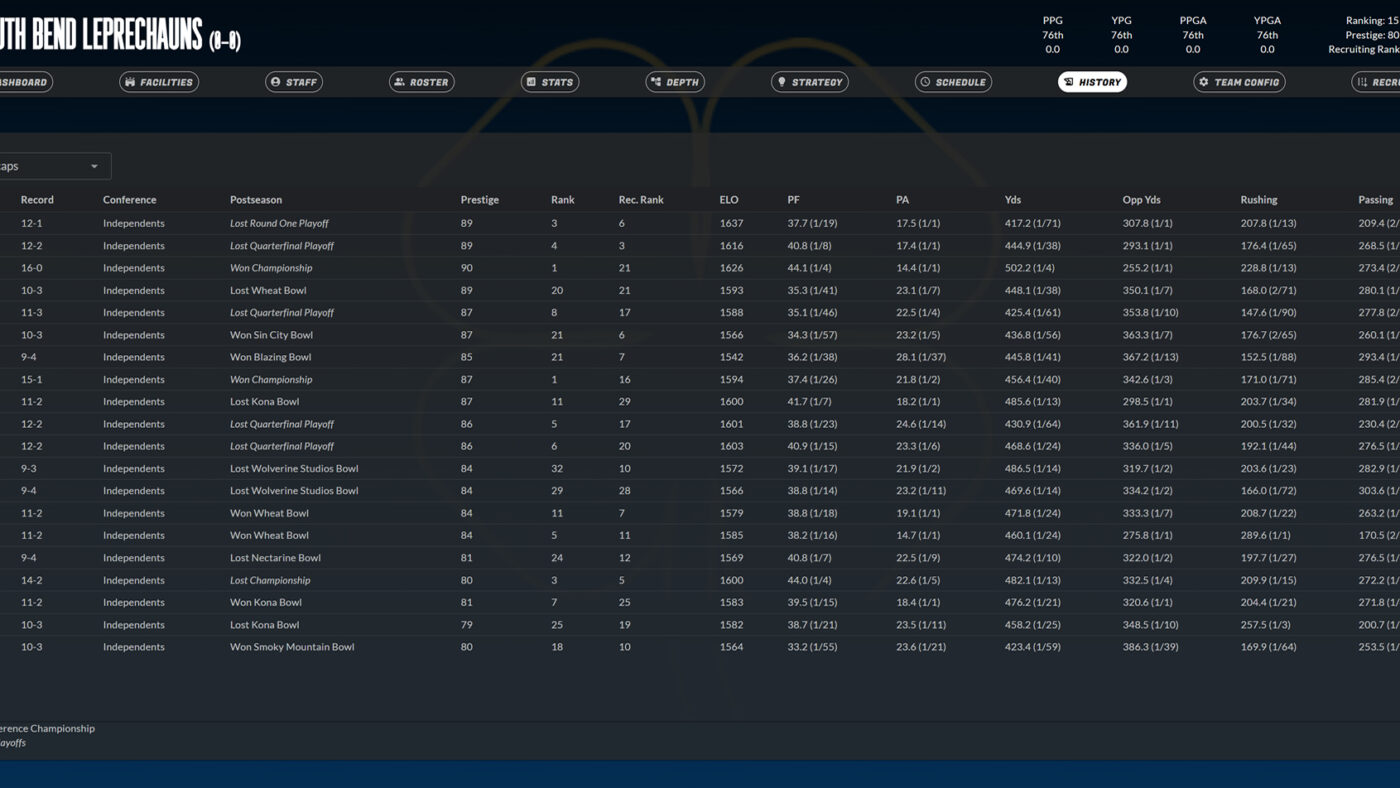Image resolution: width=1400 pixels, height=788 pixels.
Task: Click the lightbulb icon on the Strategy tab
Action: coord(782,82)
